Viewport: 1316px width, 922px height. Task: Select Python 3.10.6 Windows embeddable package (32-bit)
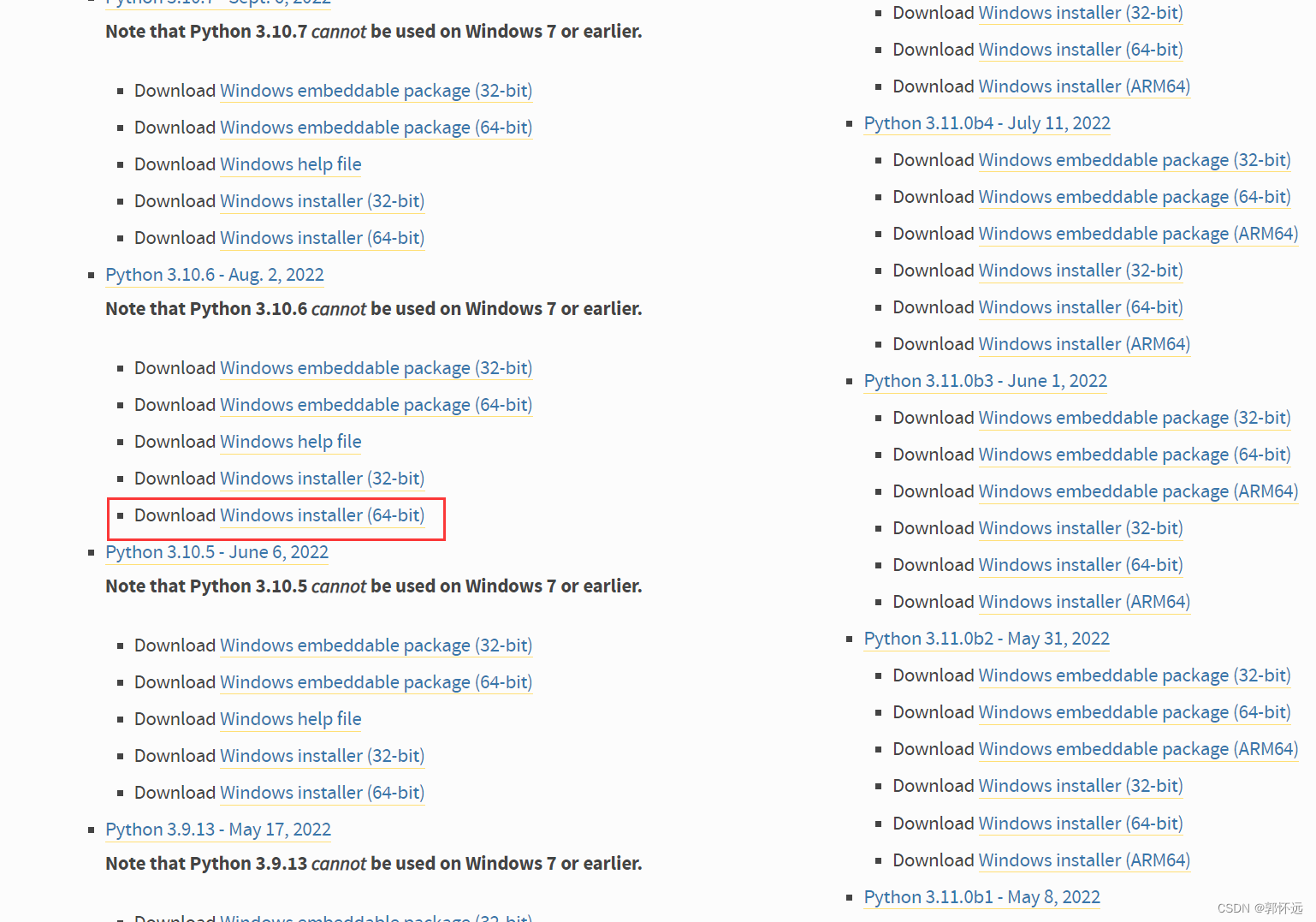[x=376, y=368]
